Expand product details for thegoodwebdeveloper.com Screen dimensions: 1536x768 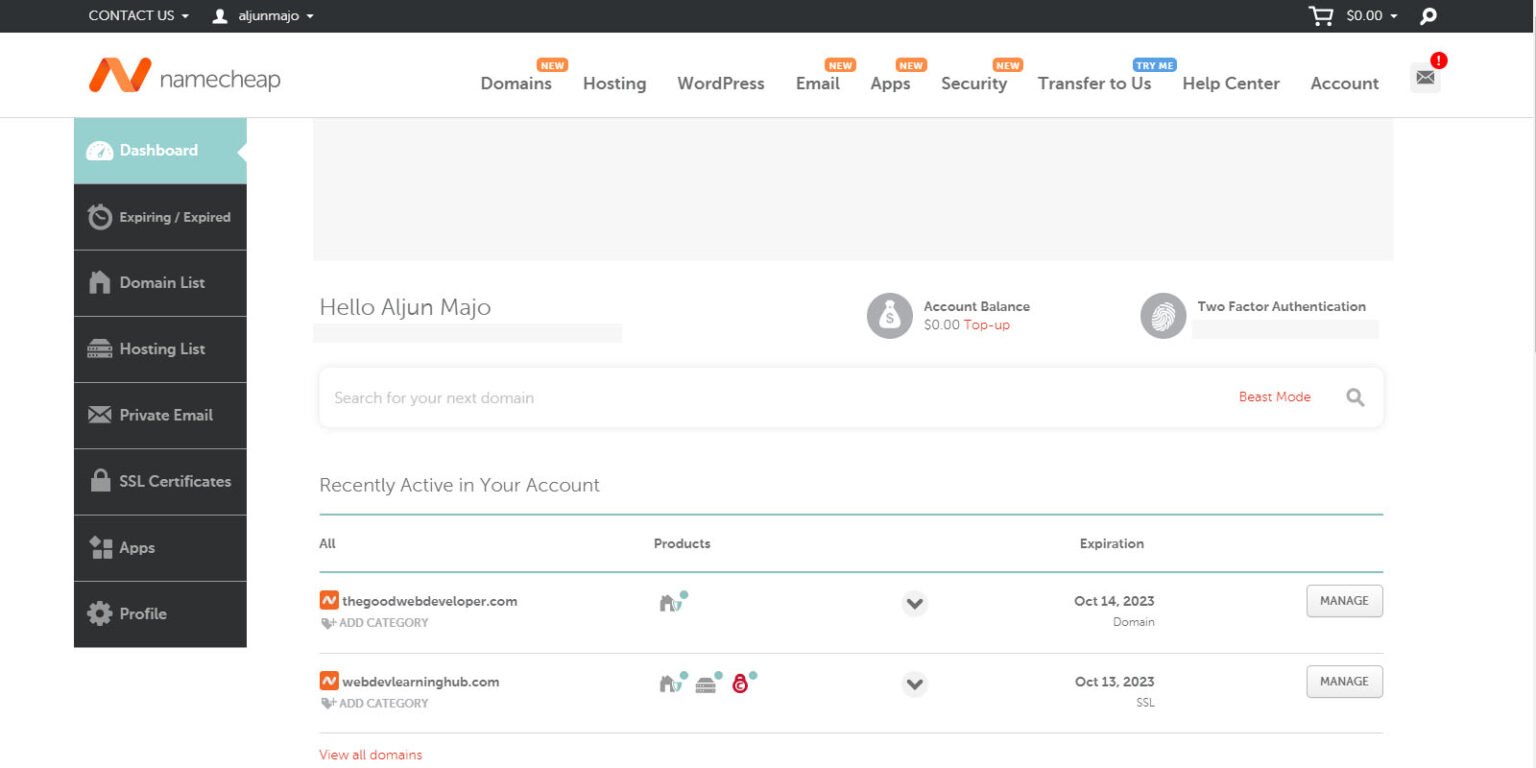pos(913,603)
